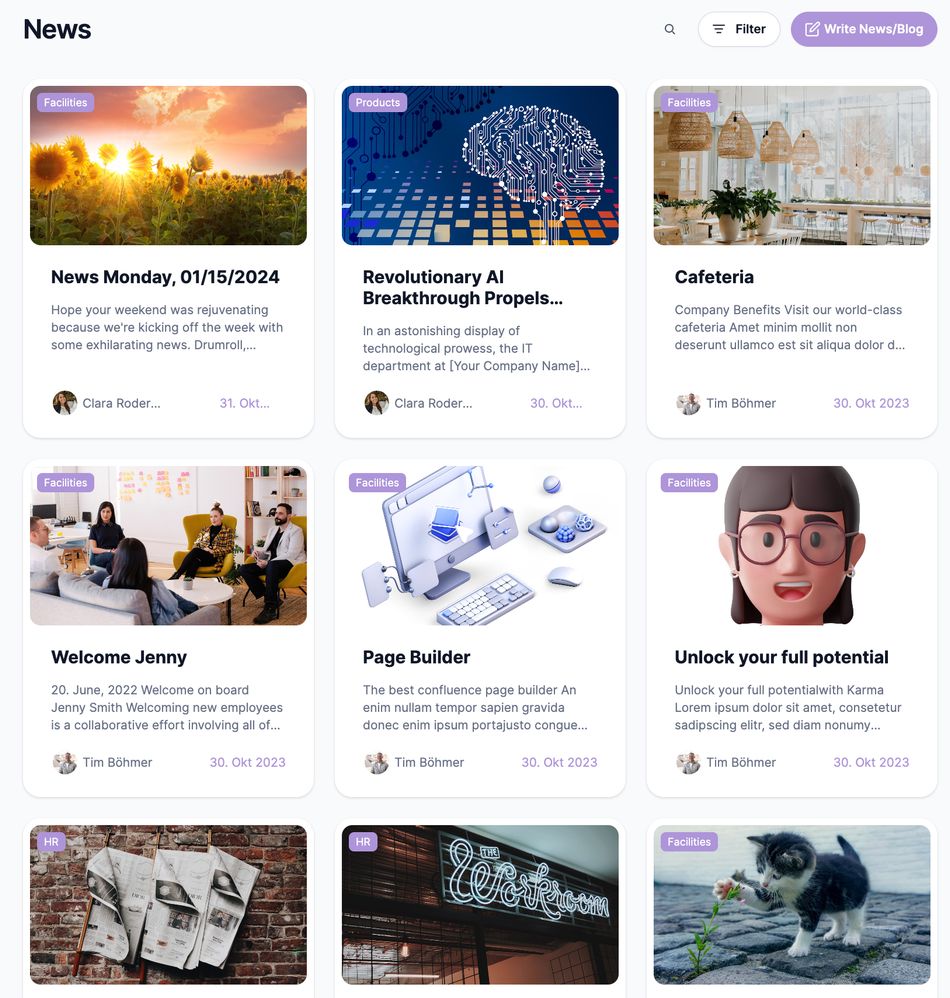Open the cafeteria interior thumbnail
Screen dimensions: 950x998
[x=792, y=165]
